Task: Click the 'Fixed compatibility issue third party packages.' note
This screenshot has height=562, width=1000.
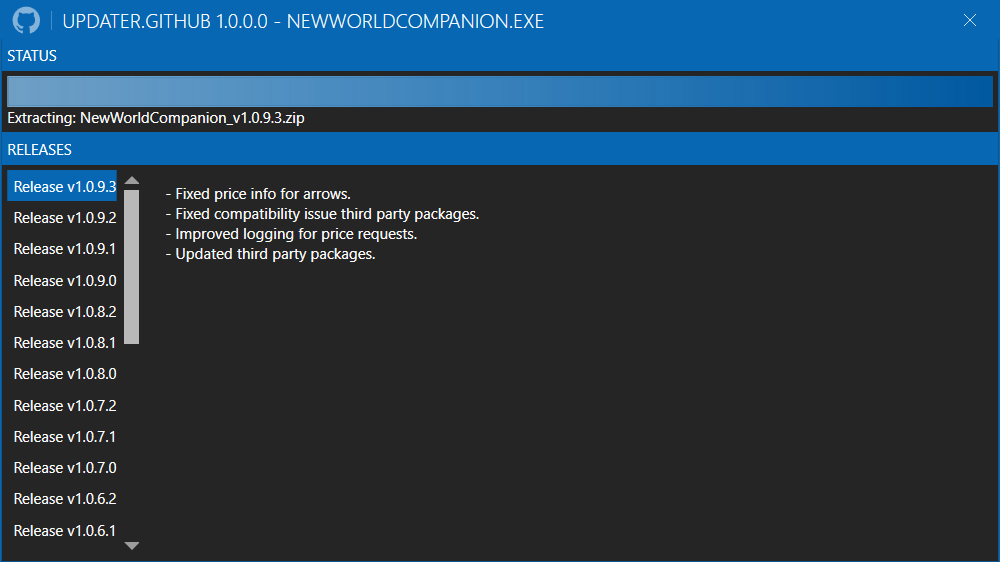Action: 322,214
